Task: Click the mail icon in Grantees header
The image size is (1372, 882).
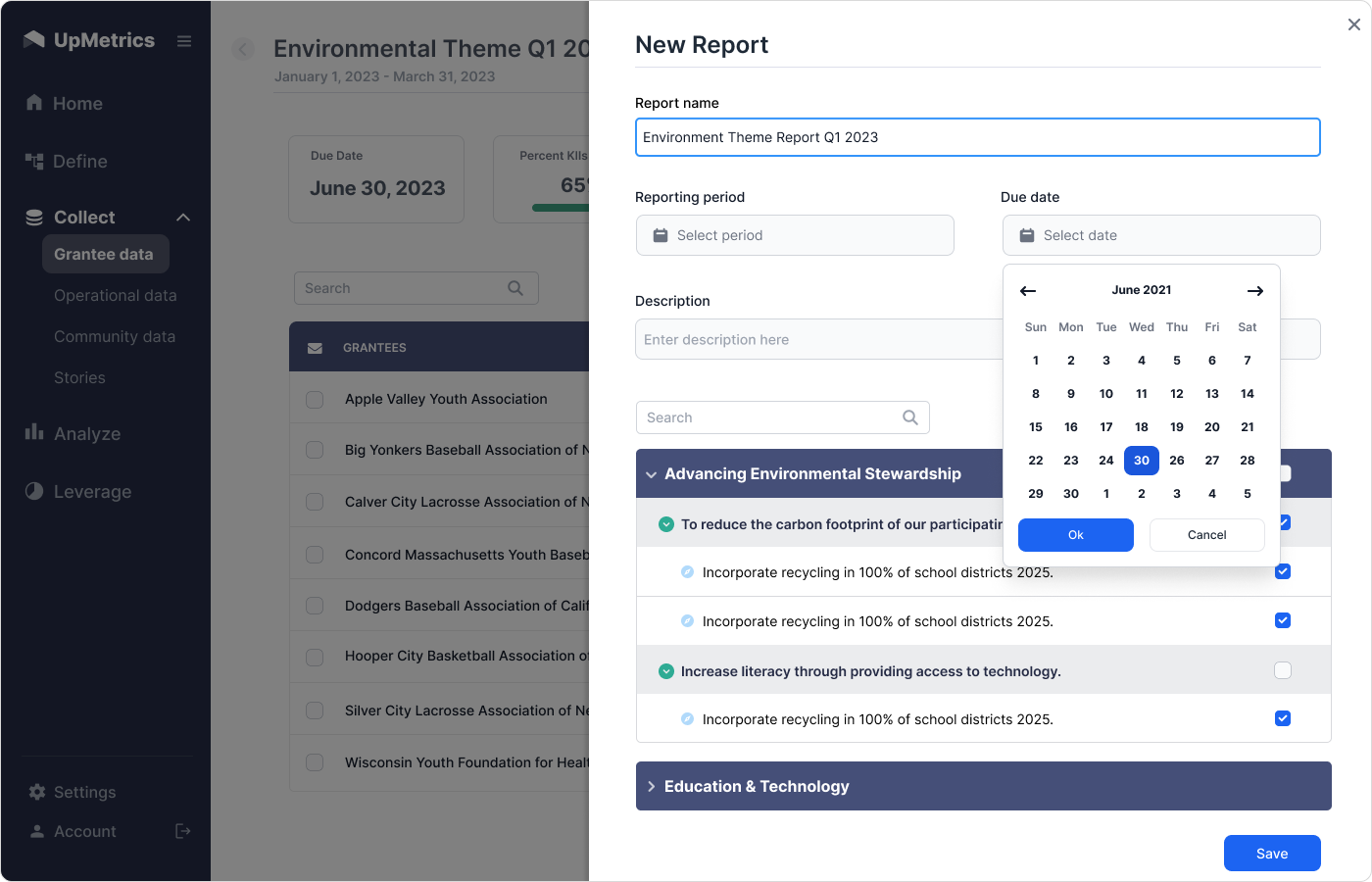Action: tap(315, 348)
